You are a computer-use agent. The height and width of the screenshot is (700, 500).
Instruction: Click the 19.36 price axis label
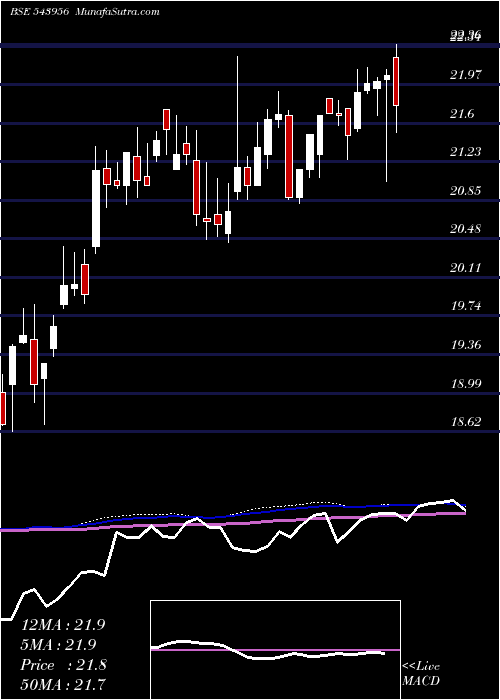(466, 345)
